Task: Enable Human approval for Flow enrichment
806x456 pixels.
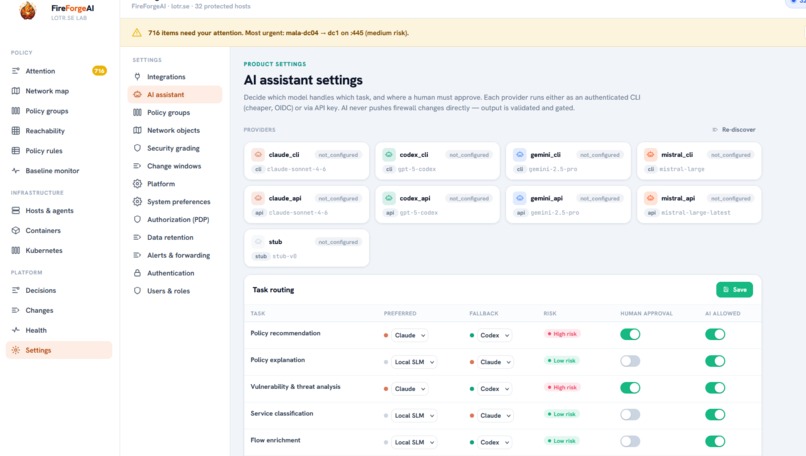Action: [x=630, y=442]
